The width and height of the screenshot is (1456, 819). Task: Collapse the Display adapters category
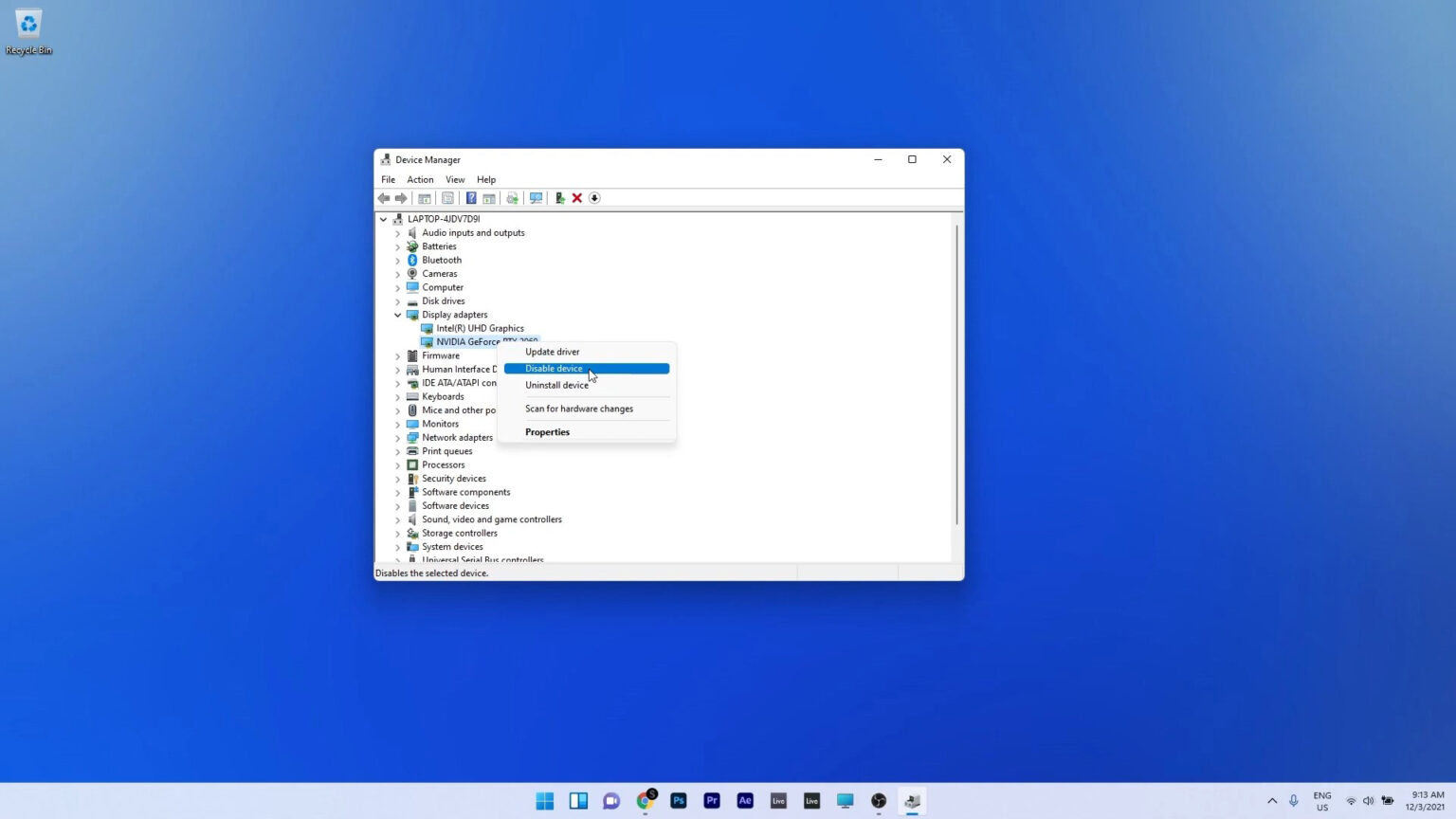(398, 315)
